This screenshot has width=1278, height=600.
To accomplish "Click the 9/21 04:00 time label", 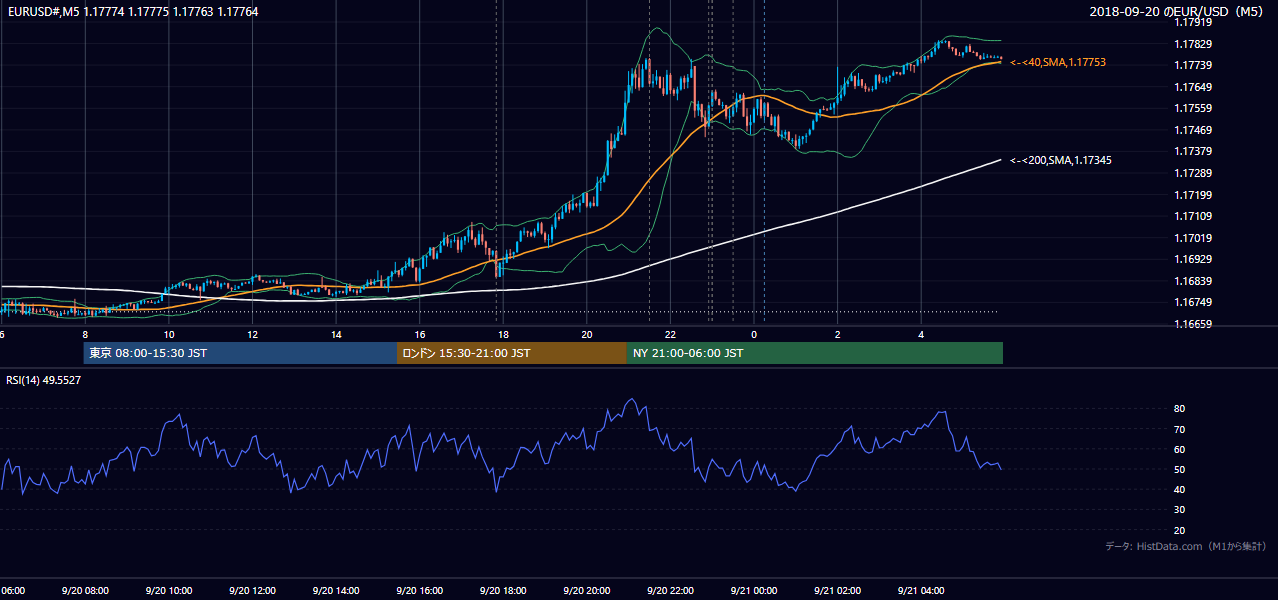I will (x=921, y=591).
